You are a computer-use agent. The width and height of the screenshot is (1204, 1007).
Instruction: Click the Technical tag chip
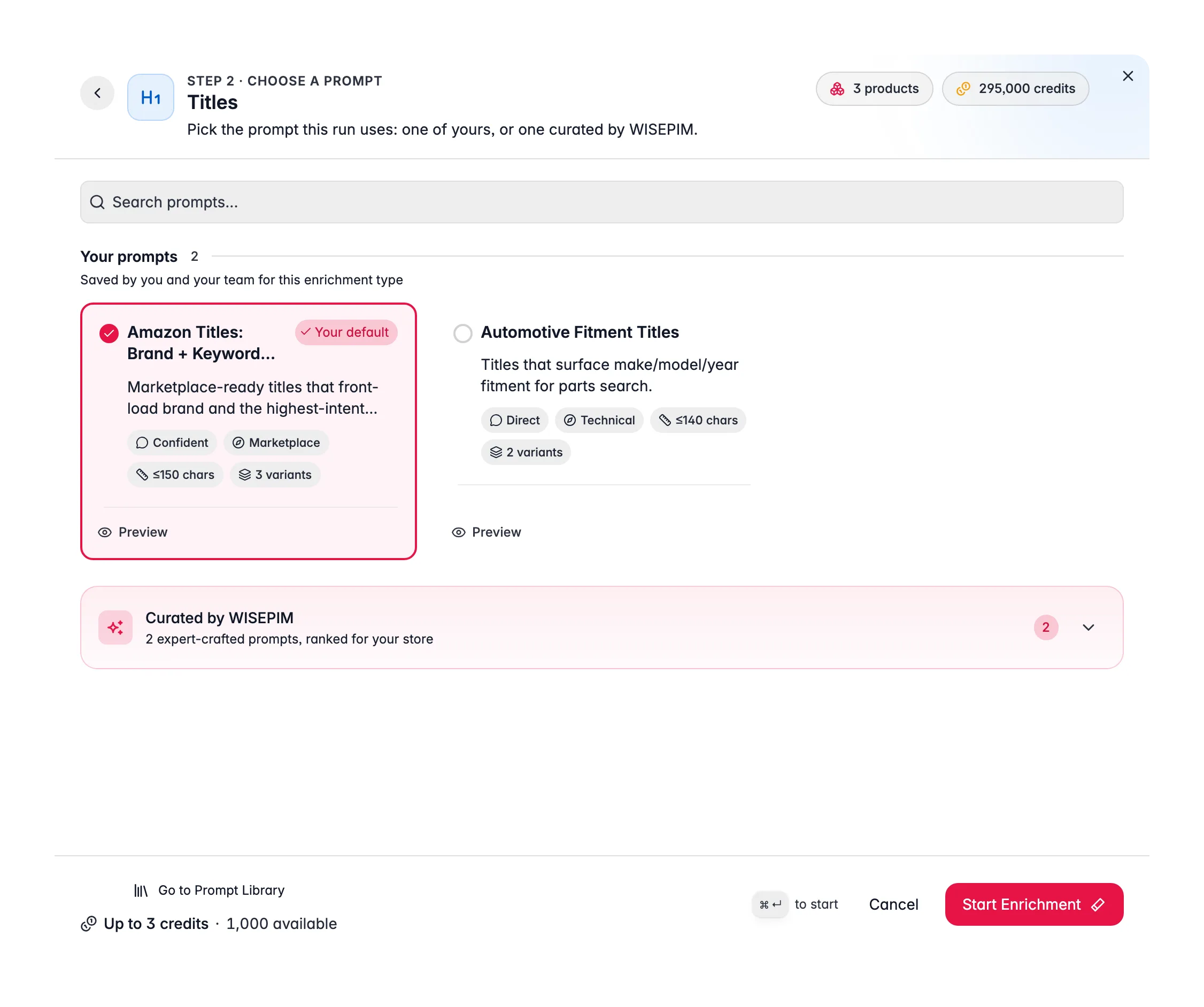point(599,421)
